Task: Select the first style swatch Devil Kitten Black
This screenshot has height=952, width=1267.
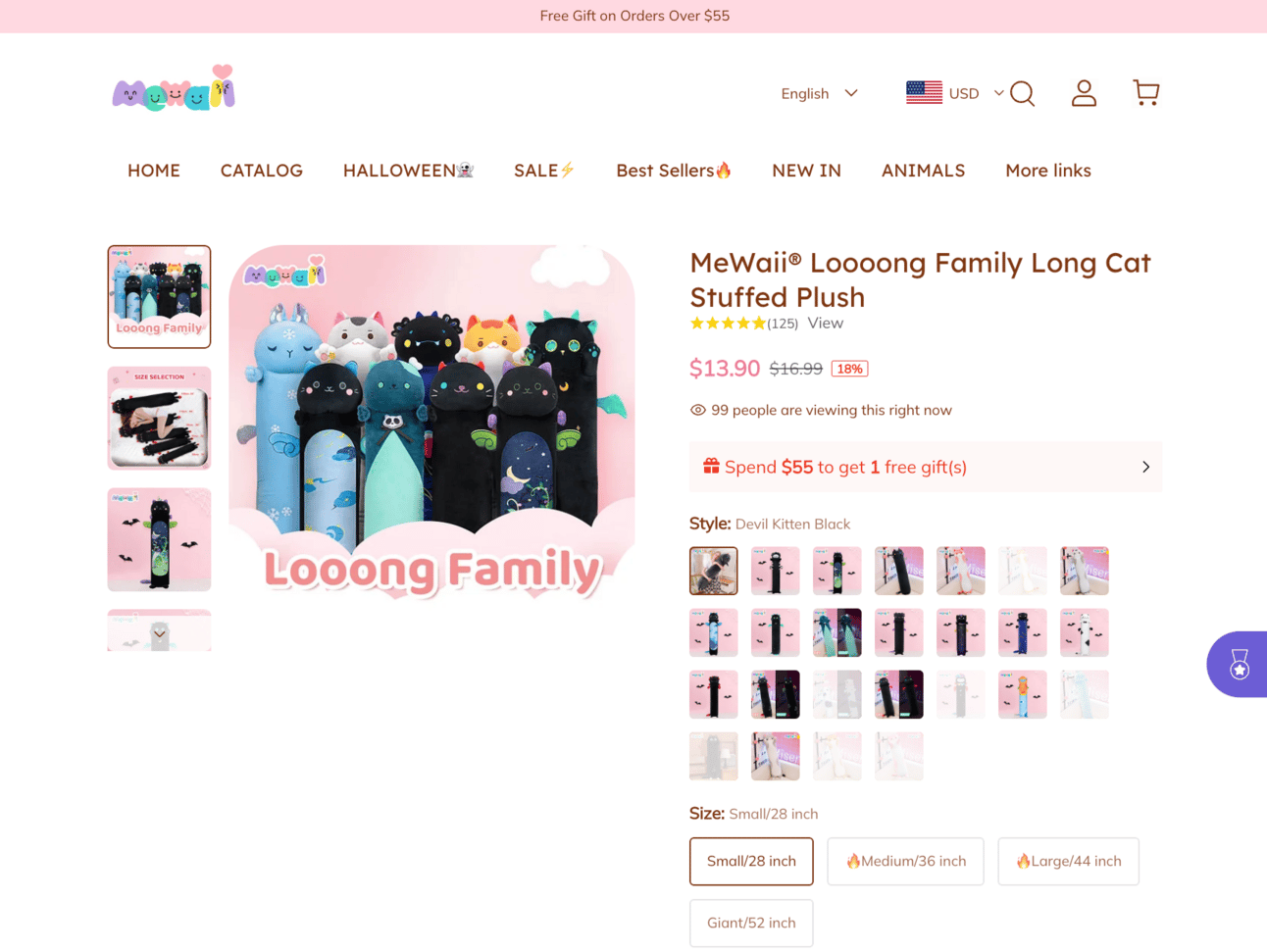Action: tap(714, 571)
